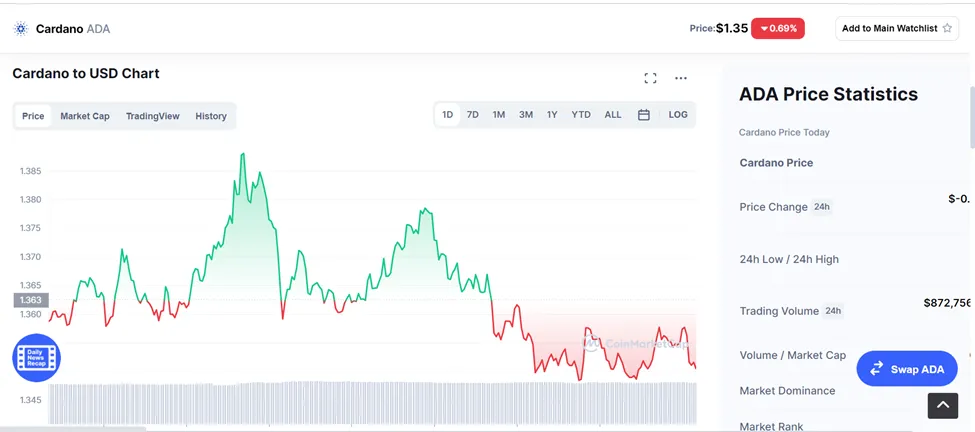Click the 1.345 y-axis label
Viewport: 975px width, 432px height.
[28, 400]
